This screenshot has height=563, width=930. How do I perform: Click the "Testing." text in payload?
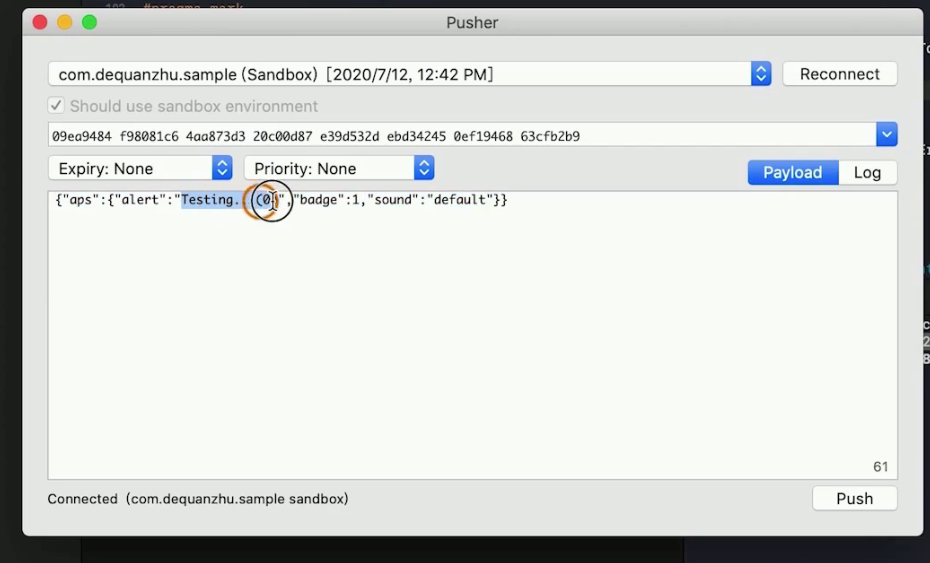[210, 200]
